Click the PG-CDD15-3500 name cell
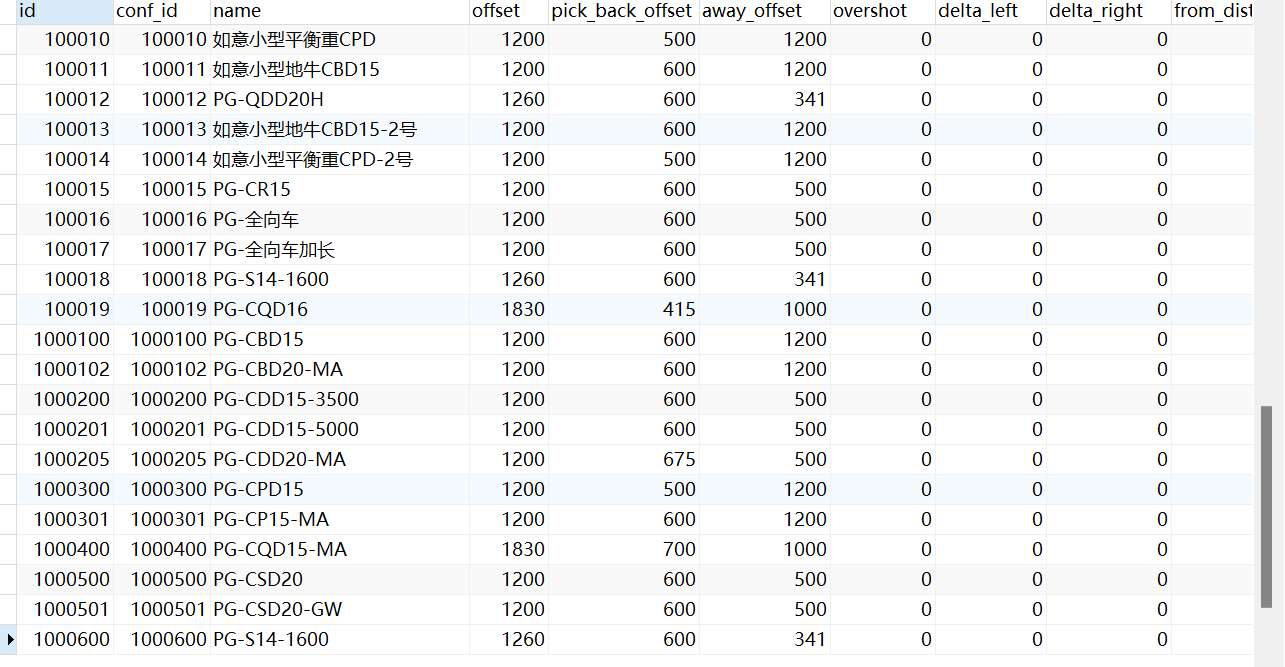The height and width of the screenshot is (667, 1285). tap(340, 399)
